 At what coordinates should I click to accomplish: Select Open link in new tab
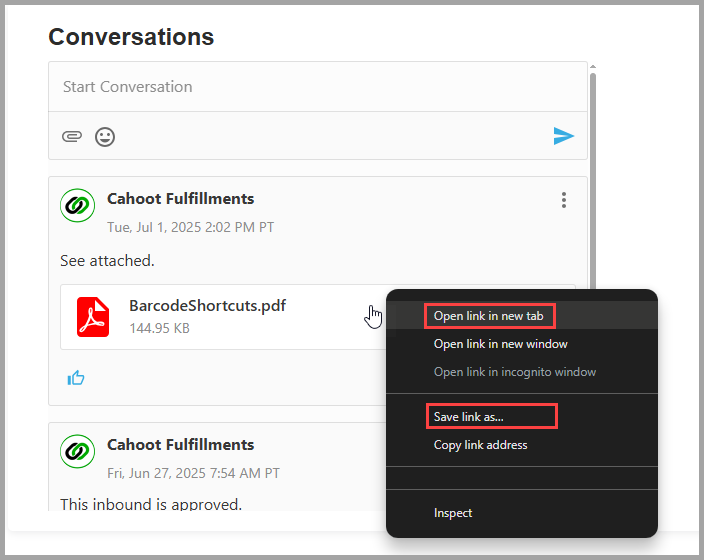488,316
